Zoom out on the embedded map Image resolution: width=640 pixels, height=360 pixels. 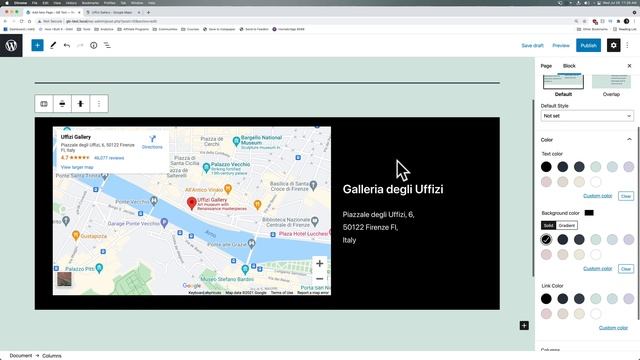point(320,279)
